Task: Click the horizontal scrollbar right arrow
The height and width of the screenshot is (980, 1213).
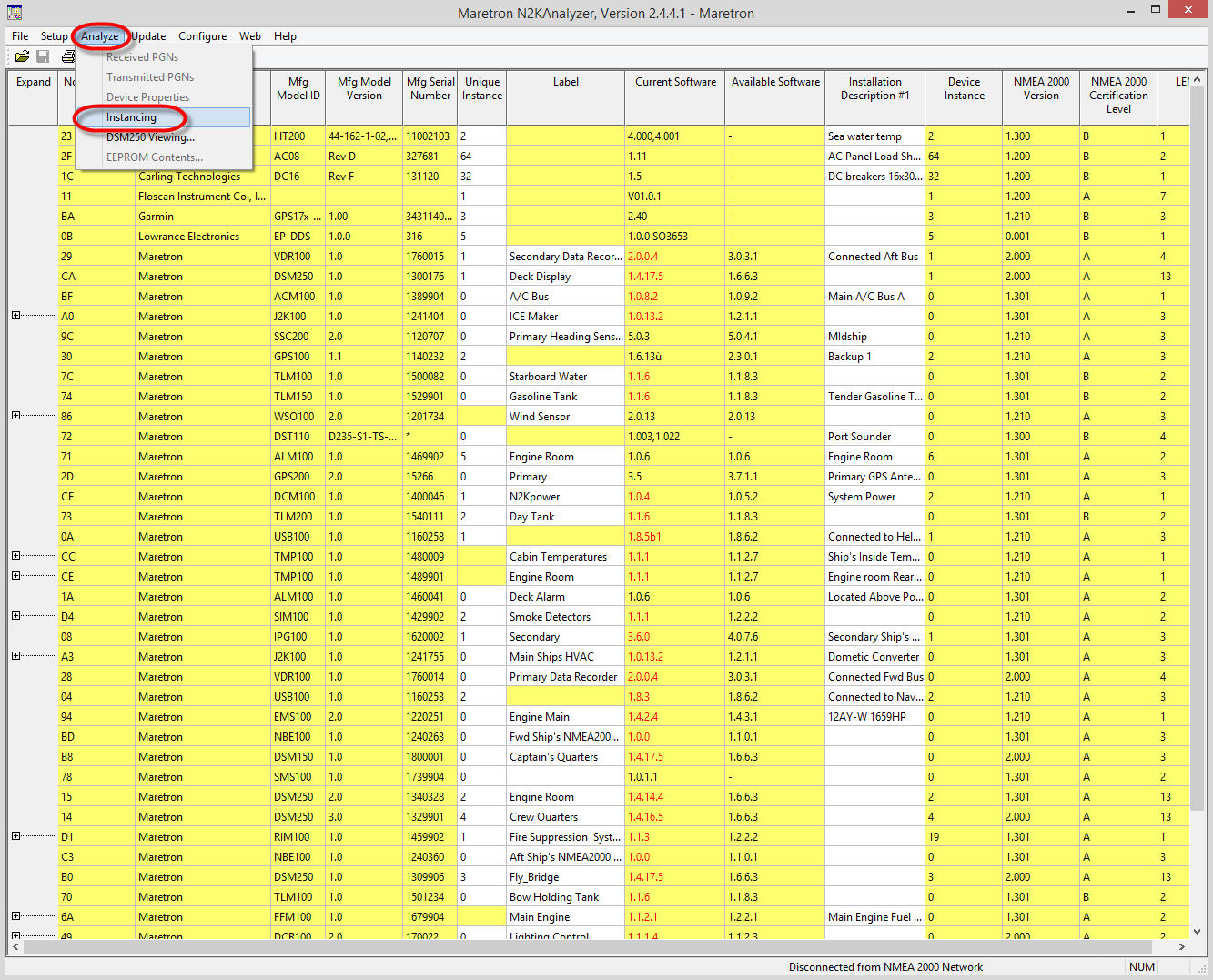Action: (1181, 946)
